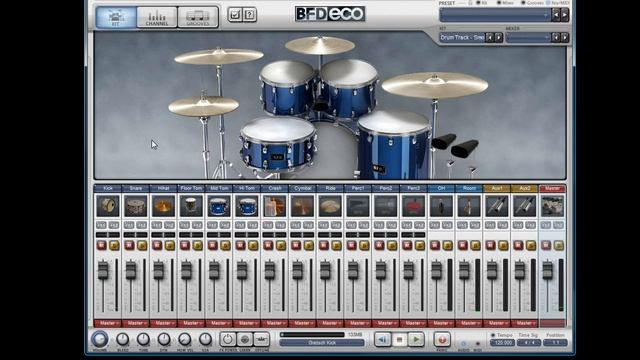Click the cowbell in the kit view
This screenshot has height=360, width=640.
tap(455, 146)
